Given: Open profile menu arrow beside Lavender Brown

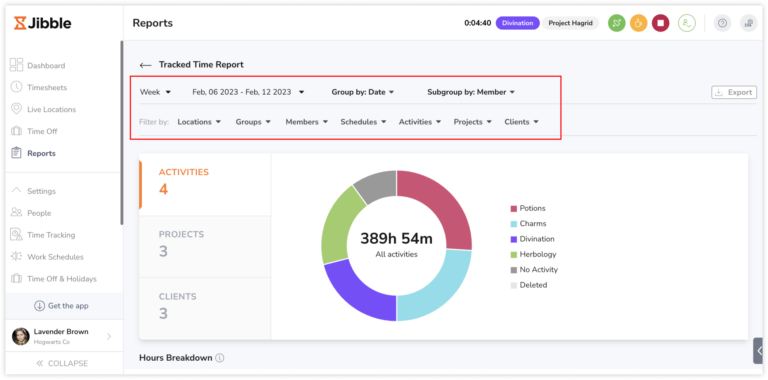Looking at the screenshot, I should [109, 336].
